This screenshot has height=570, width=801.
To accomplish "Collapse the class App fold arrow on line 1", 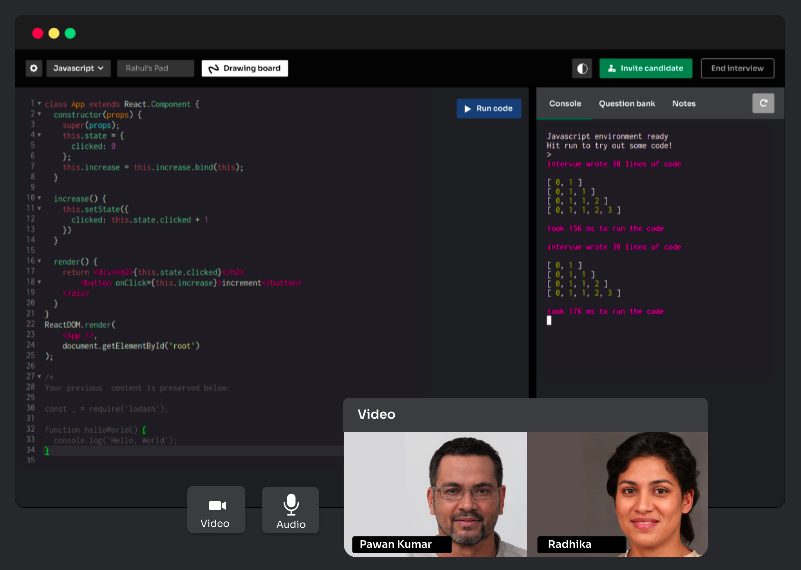I will tap(39, 104).
